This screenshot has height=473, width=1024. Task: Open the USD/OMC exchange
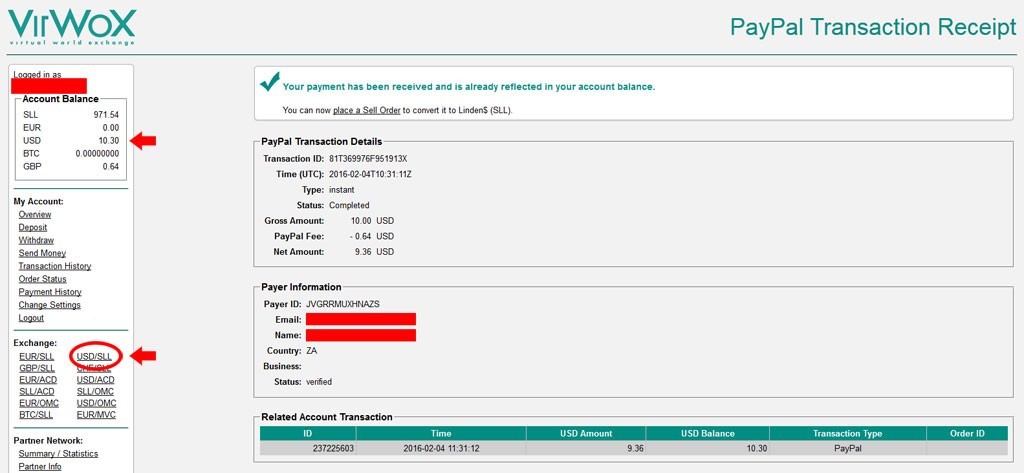click(x=96, y=404)
